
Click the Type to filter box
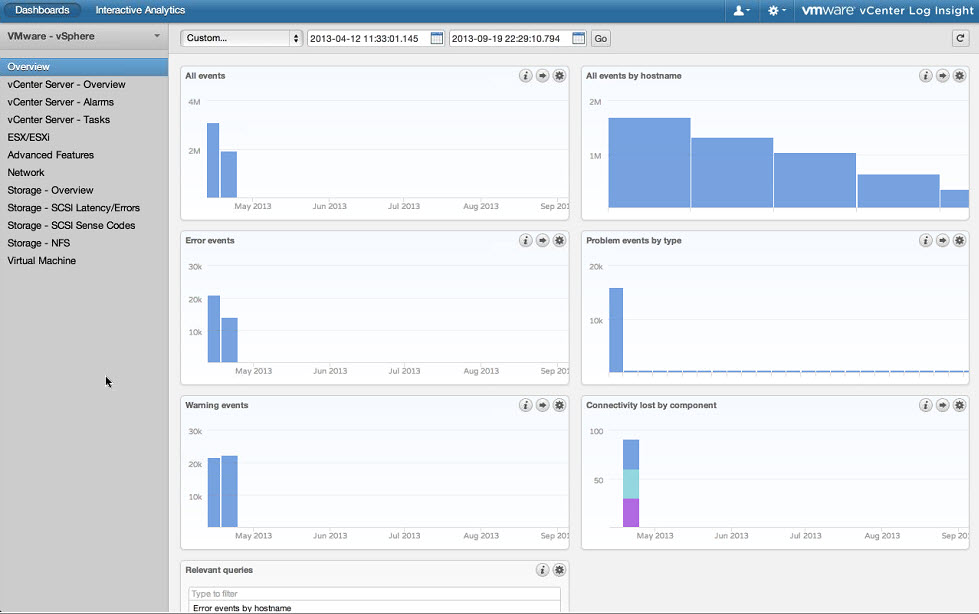pyautogui.click(x=374, y=593)
